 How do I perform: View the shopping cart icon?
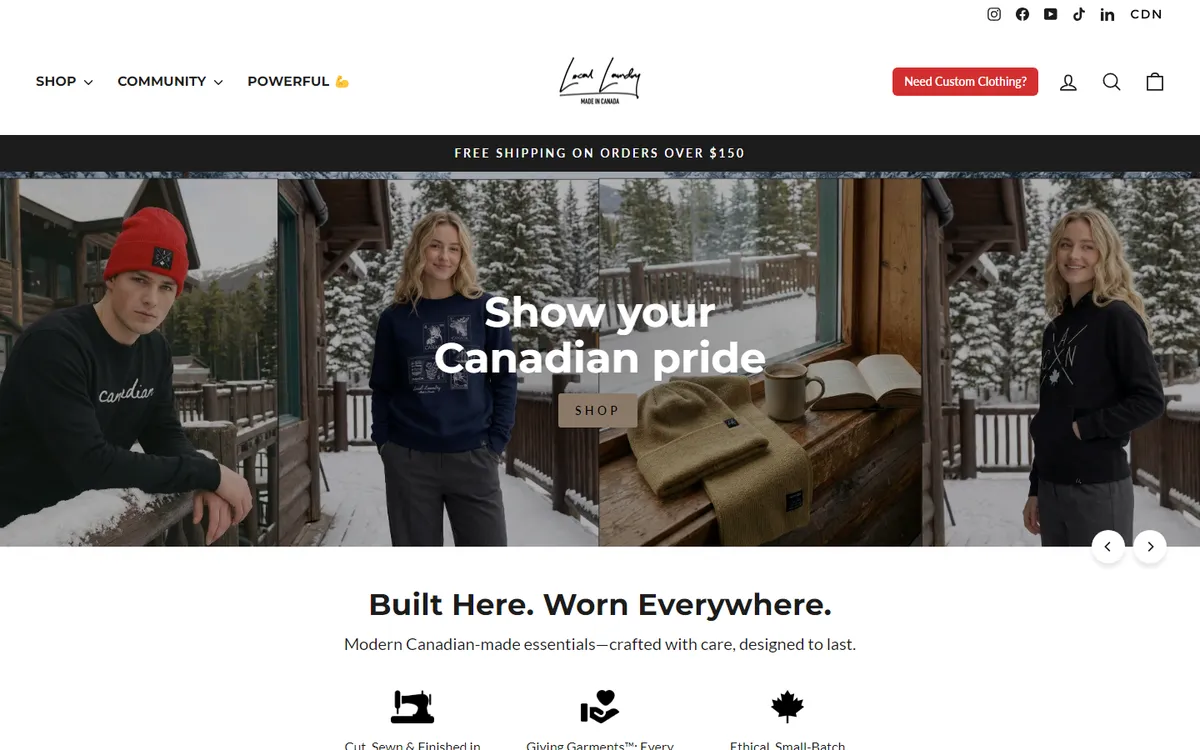(1155, 82)
